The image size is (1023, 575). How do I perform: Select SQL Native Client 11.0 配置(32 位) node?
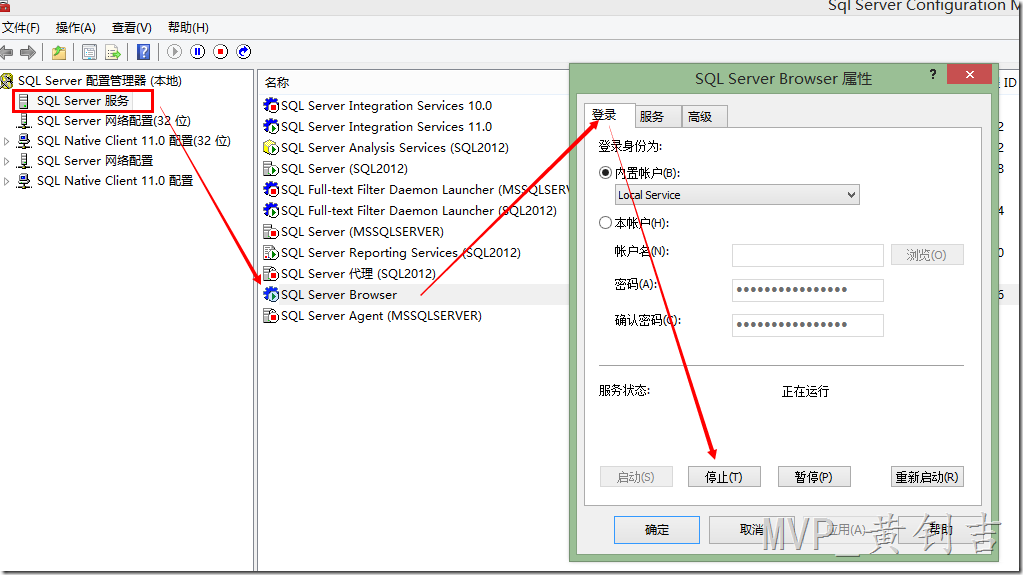tap(134, 141)
